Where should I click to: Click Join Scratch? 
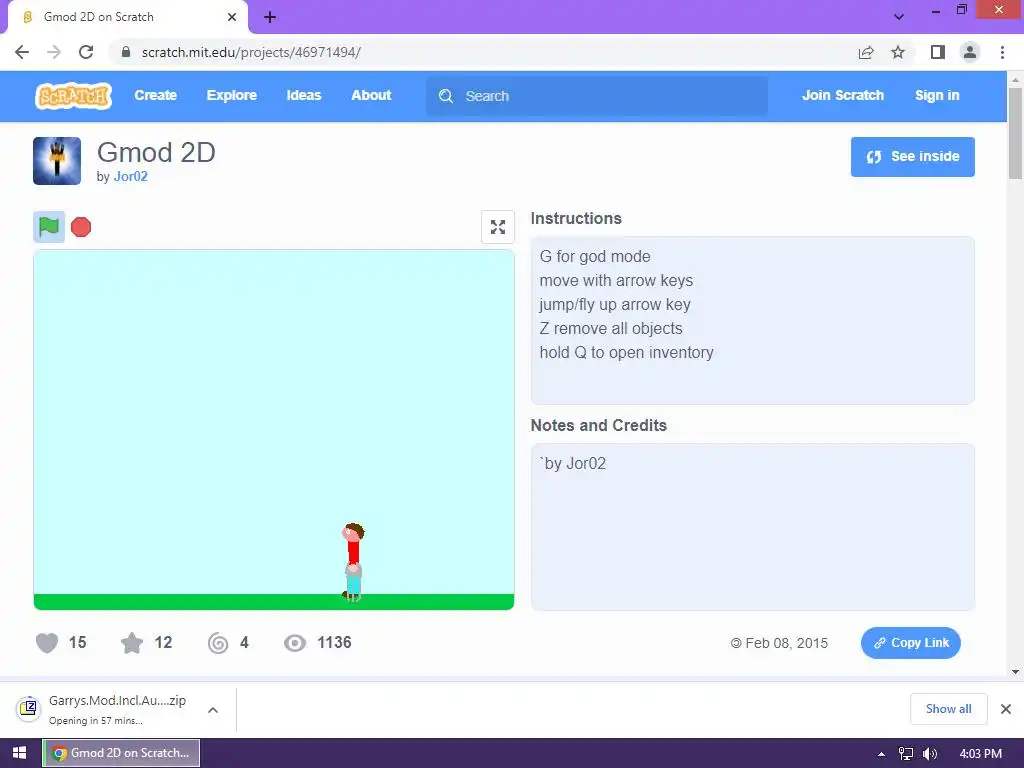click(843, 95)
